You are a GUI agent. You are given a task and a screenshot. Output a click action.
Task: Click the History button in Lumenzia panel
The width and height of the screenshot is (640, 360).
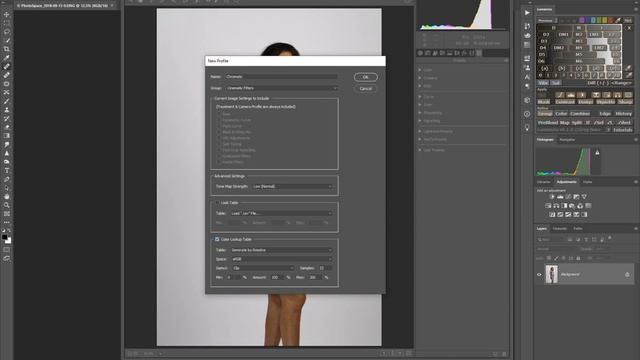click(x=623, y=114)
